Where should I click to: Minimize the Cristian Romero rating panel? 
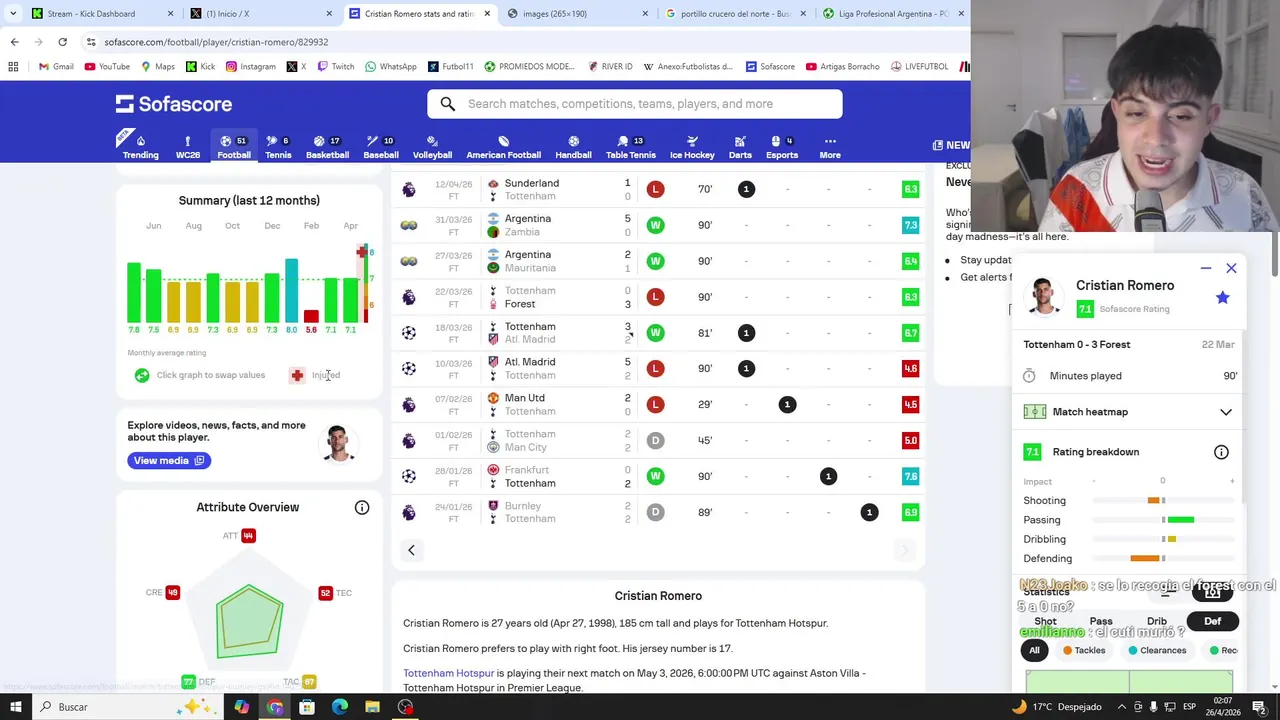pyautogui.click(x=1206, y=268)
